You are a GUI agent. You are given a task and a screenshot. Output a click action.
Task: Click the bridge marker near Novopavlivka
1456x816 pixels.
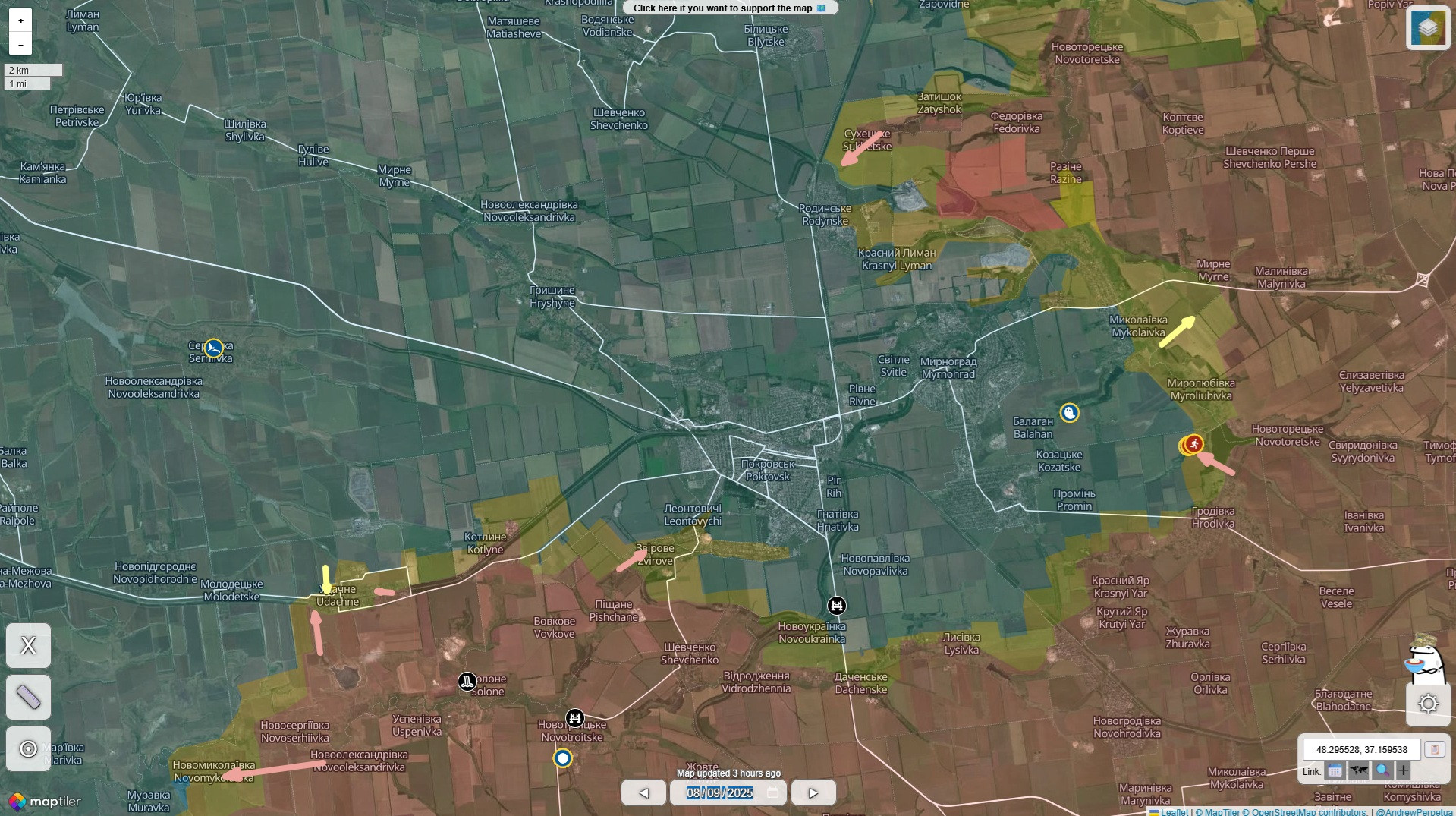tap(836, 605)
